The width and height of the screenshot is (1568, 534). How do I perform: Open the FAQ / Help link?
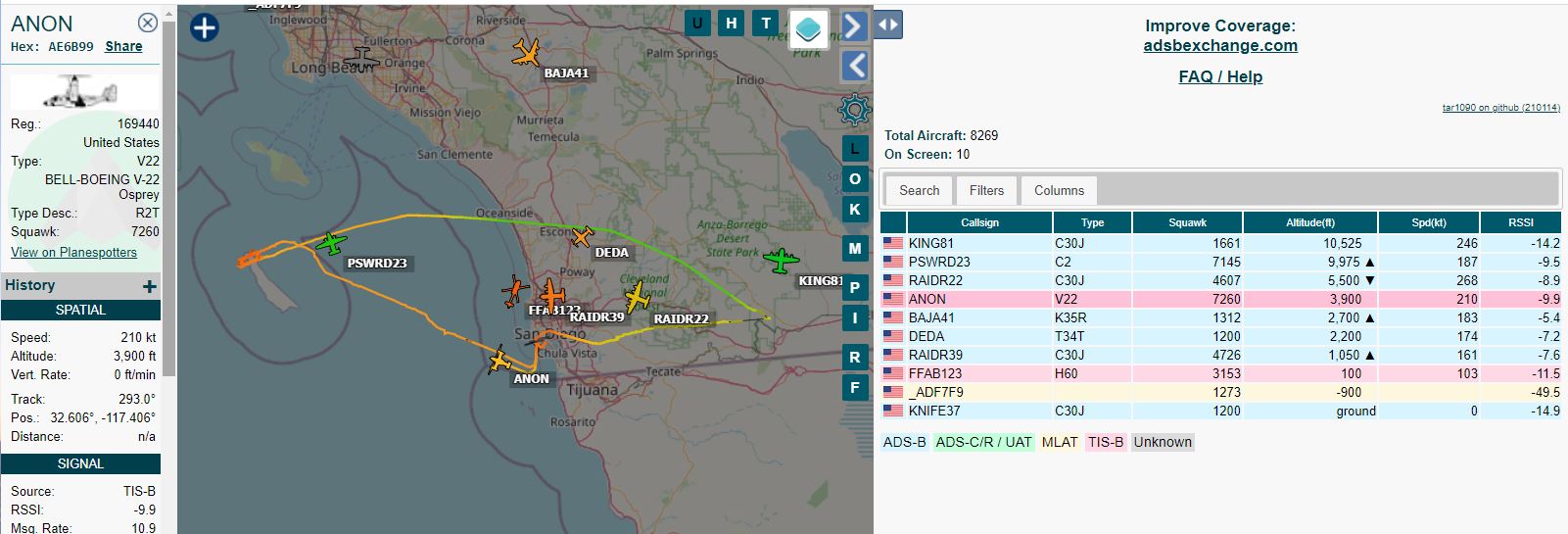(x=1220, y=76)
